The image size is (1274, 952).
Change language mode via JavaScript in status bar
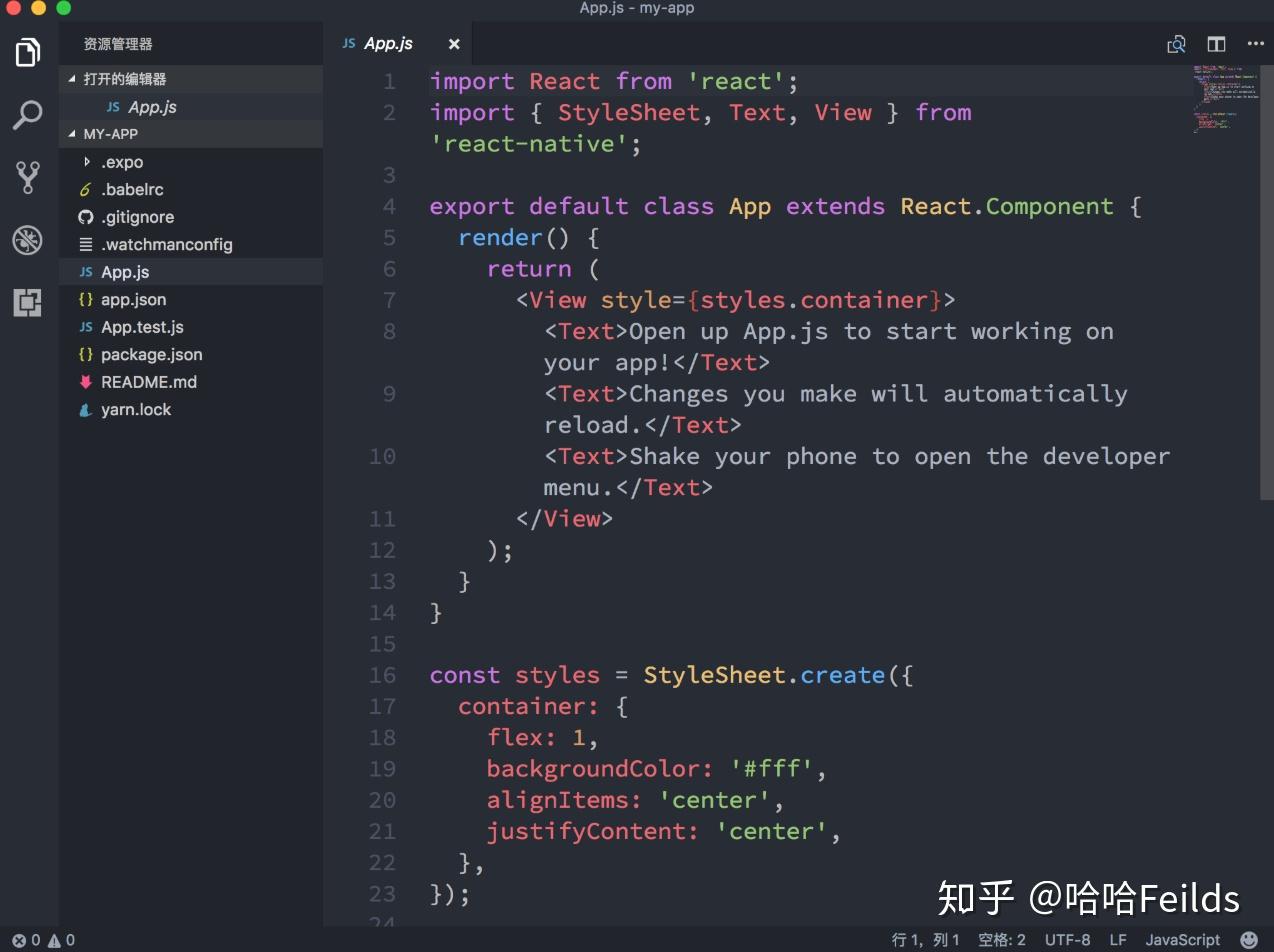click(1183, 940)
